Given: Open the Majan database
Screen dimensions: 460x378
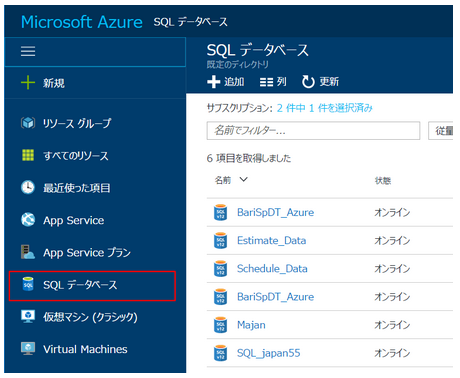Looking at the screenshot, I should tap(251, 325).
